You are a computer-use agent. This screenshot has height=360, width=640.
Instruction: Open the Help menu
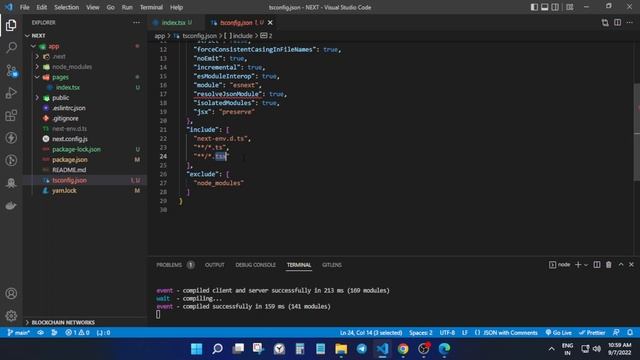point(176,7)
